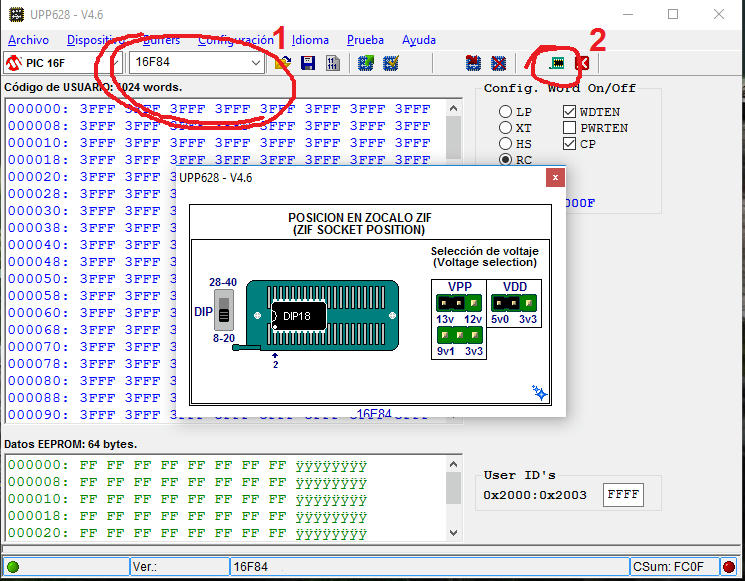
Task: Open the Prueba menu
Action: click(x=365, y=40)
